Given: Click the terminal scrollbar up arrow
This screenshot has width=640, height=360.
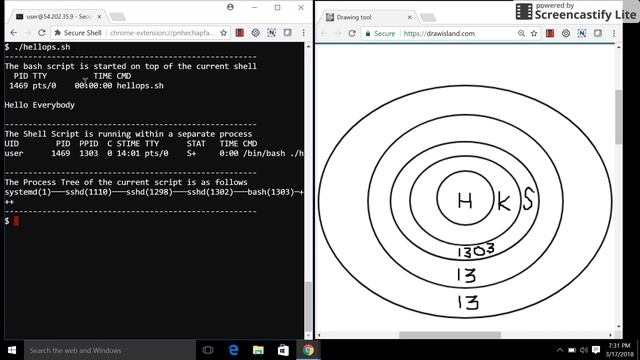Looking at the screenshot, I should click(309, 47).
